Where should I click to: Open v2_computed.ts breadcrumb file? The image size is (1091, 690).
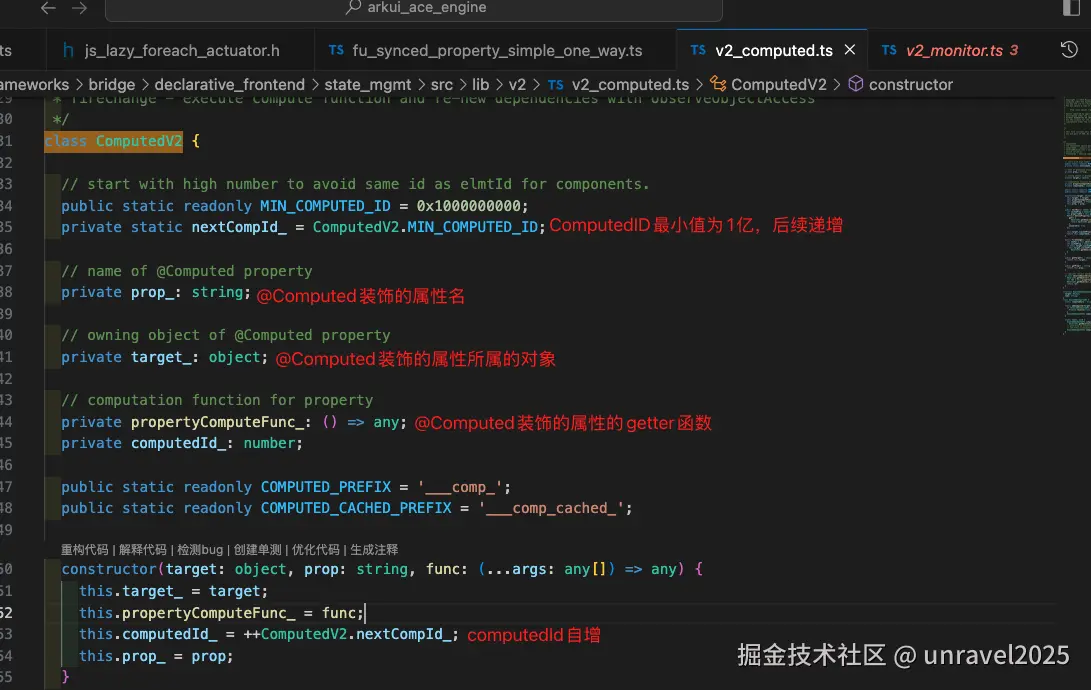pos(630,85)
